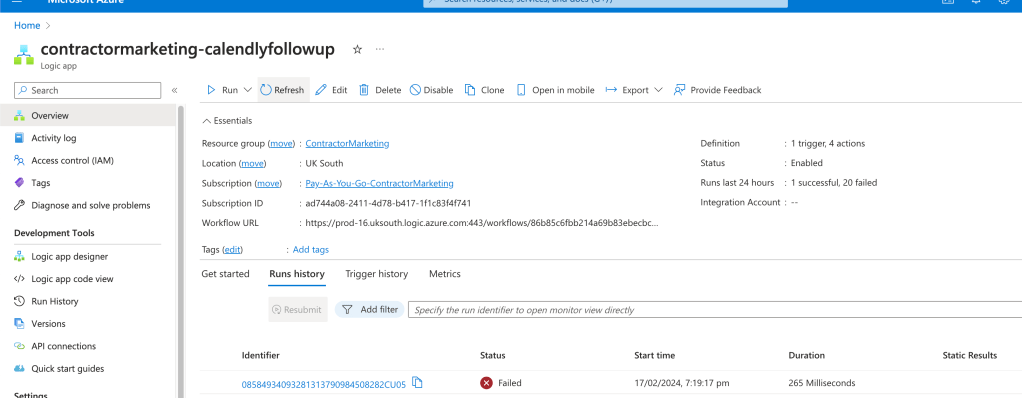1022x398 pixels.
Task: Click the '17/02/2024, 7:19:17 pm' start time
Action: click(x=681, y=383)
